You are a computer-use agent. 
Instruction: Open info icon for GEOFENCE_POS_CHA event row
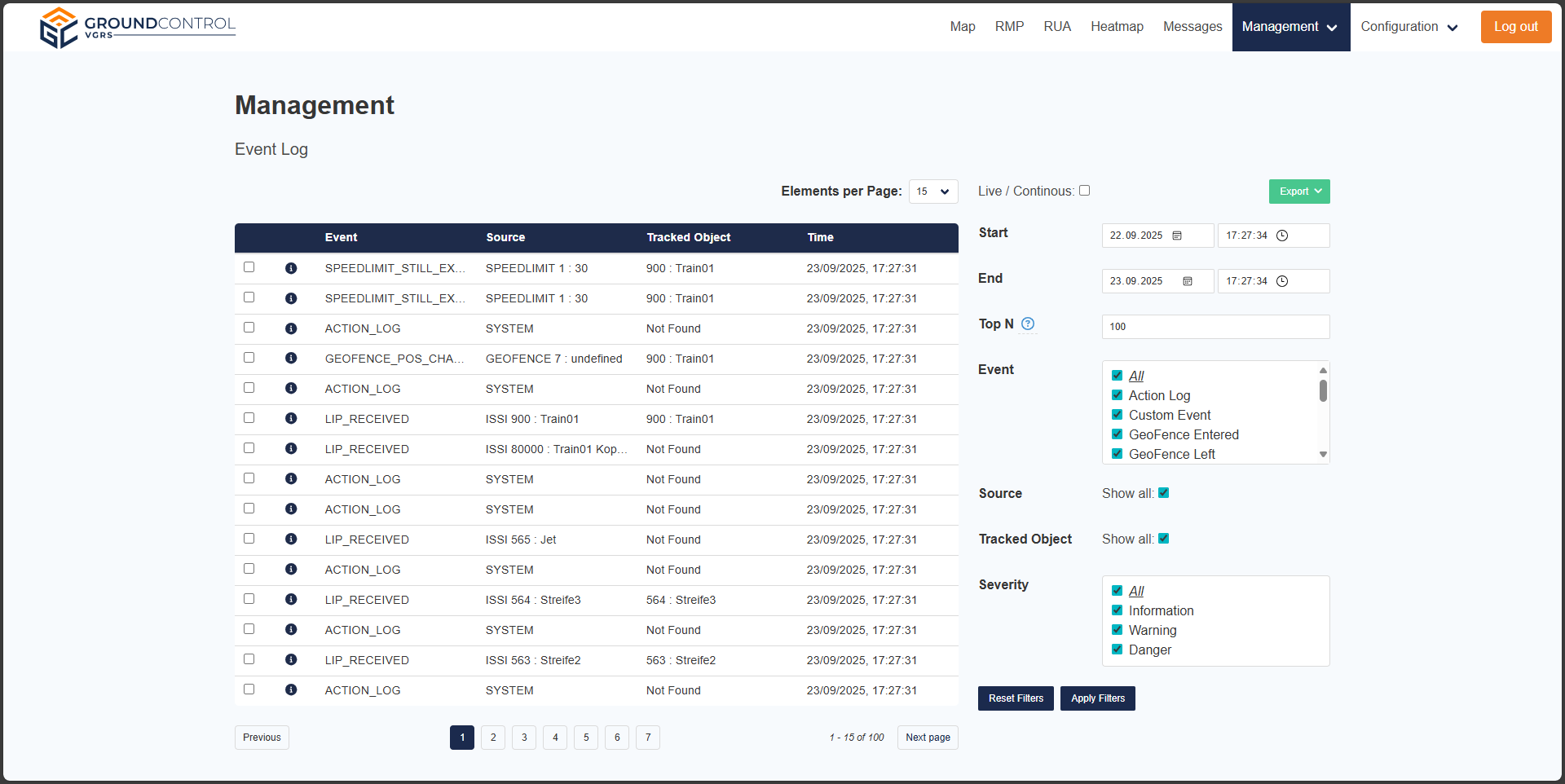291,359
